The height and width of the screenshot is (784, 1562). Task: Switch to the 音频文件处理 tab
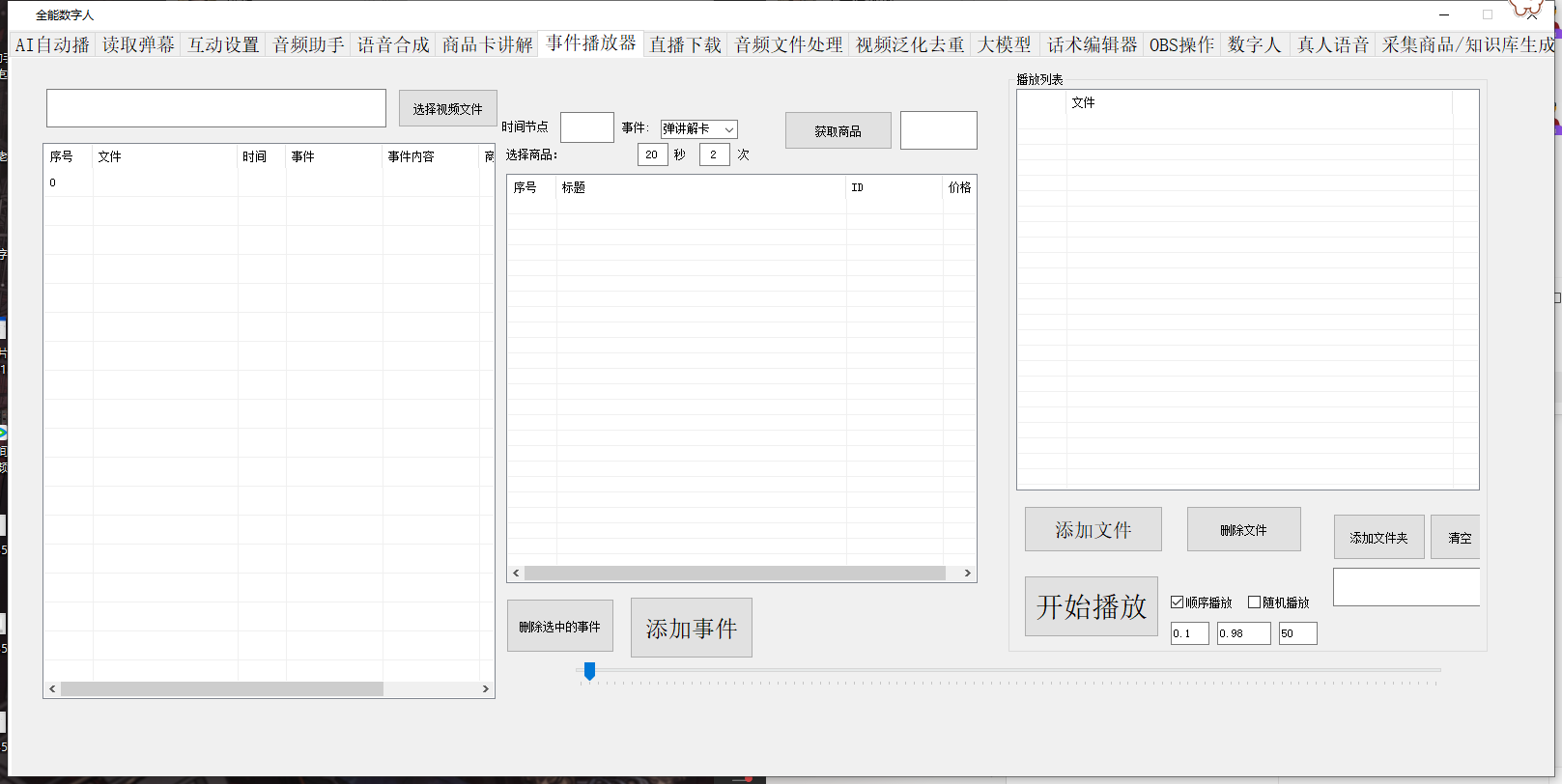(788, 44)
